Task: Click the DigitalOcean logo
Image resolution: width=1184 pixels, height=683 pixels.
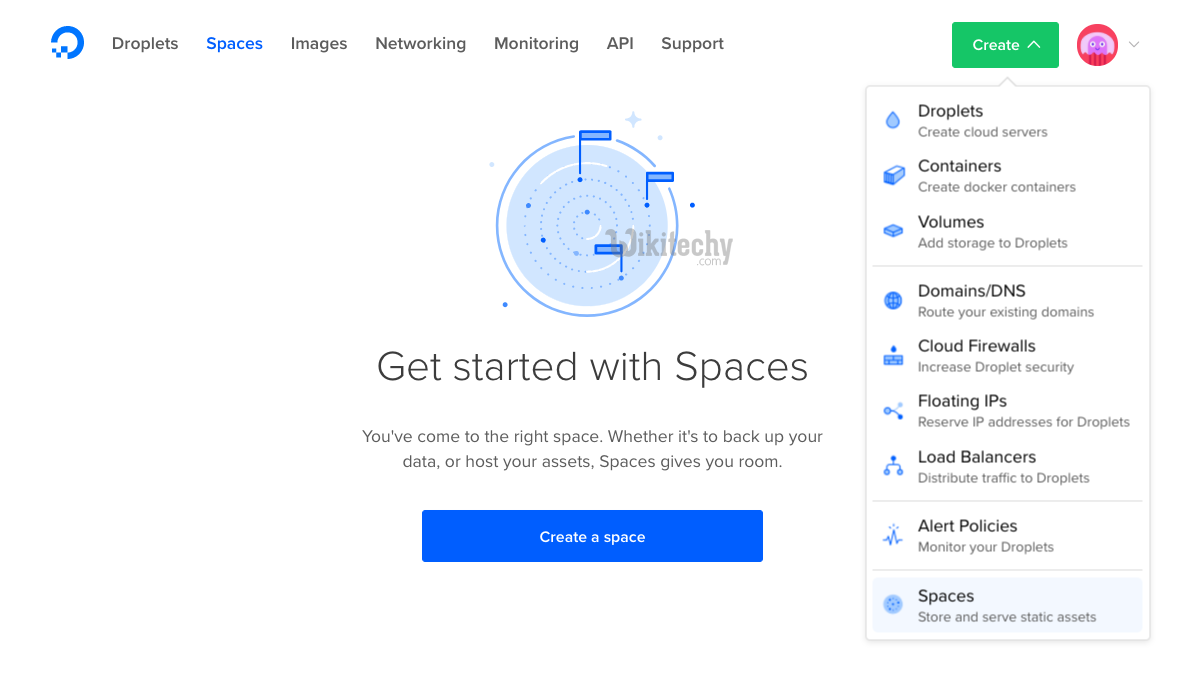Action: [67, 43]
